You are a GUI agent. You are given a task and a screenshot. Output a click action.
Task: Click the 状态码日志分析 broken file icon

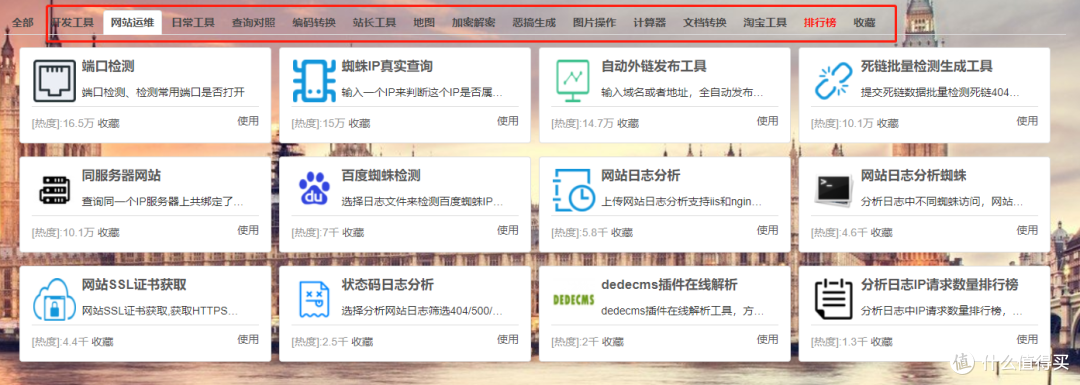coord(313,299)
